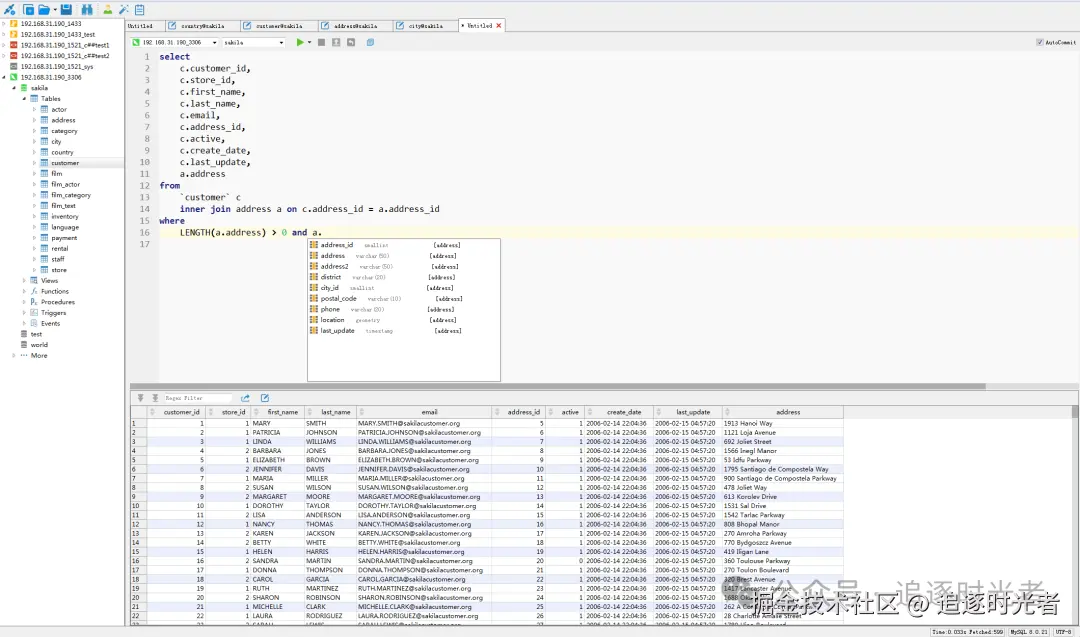Click the fetch next rows arrow icon

141,398
